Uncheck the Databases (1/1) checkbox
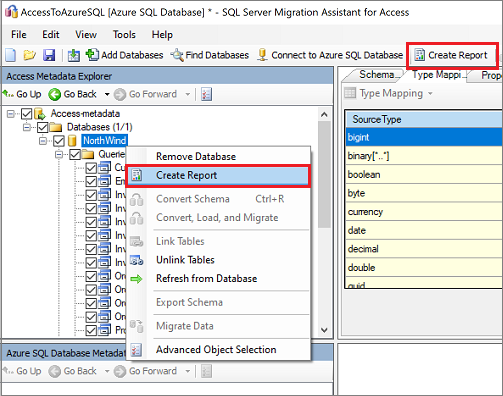Image resolution: width=503 pixels, height=396 pixels. [43, 127]
